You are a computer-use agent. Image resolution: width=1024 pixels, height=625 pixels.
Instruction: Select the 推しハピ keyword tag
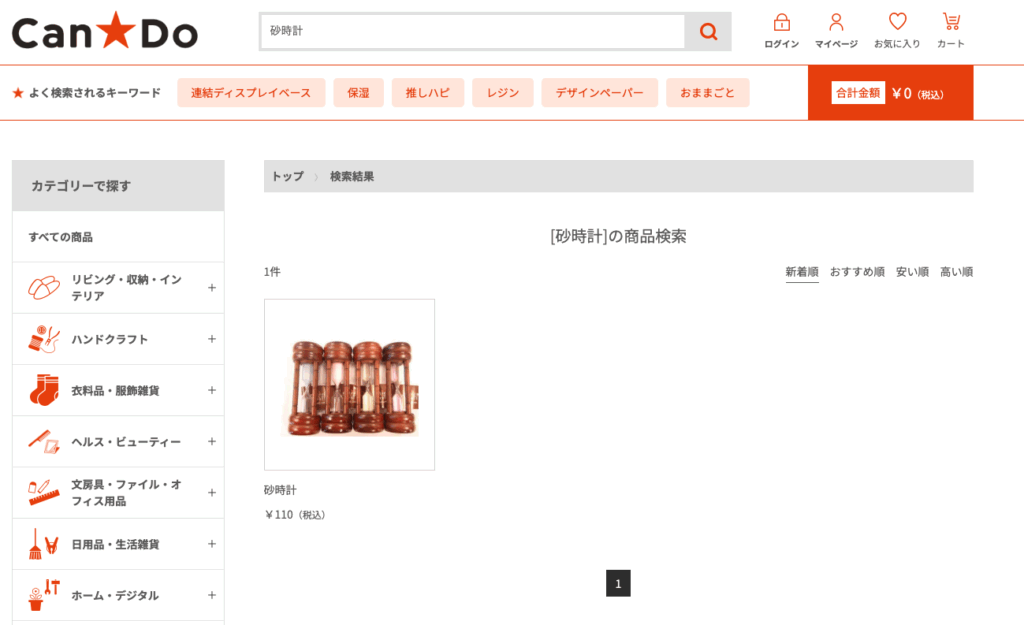click(428, 93)
